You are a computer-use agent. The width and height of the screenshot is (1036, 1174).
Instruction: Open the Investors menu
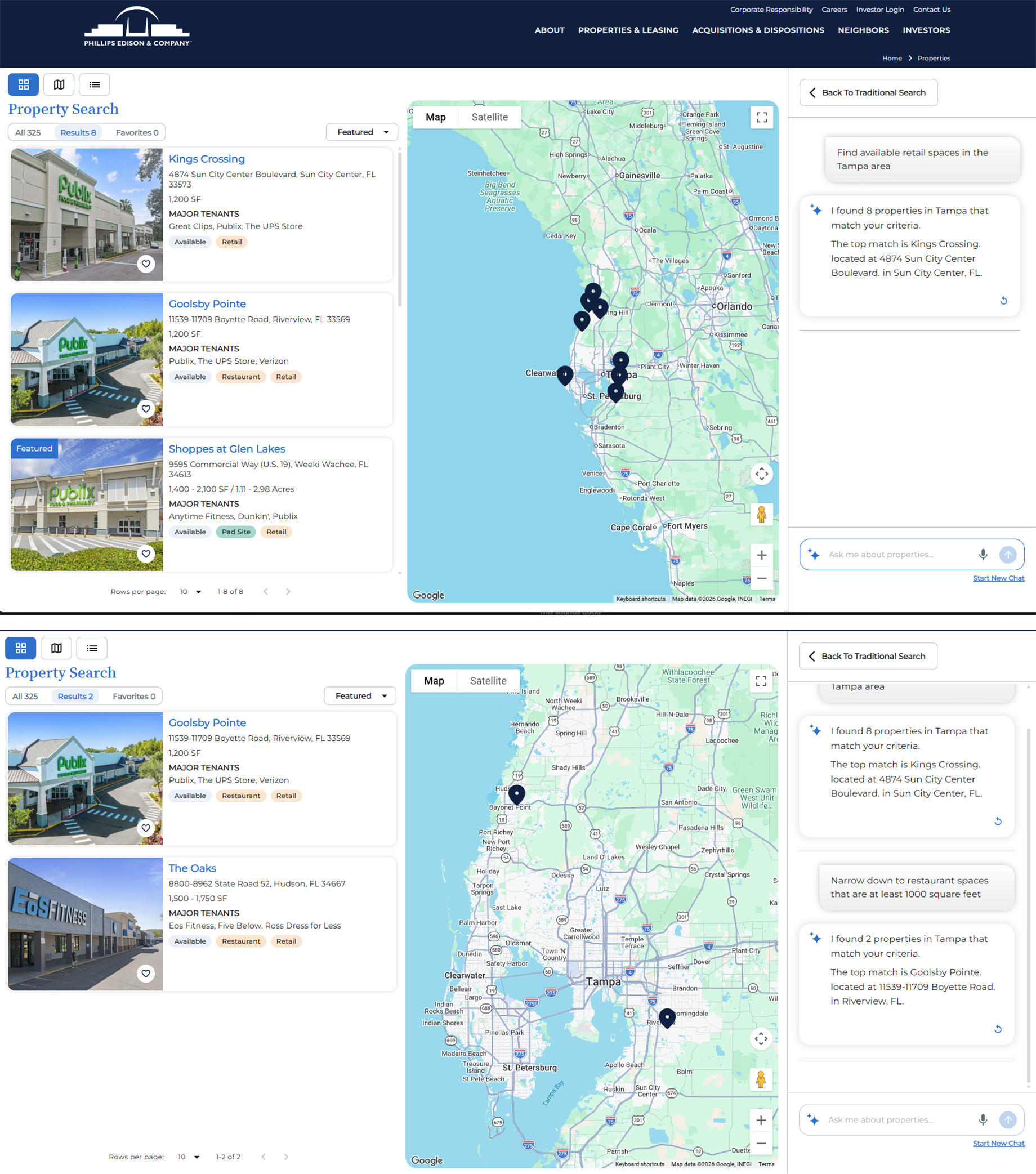pyautogui.click(x=926, y=30)
